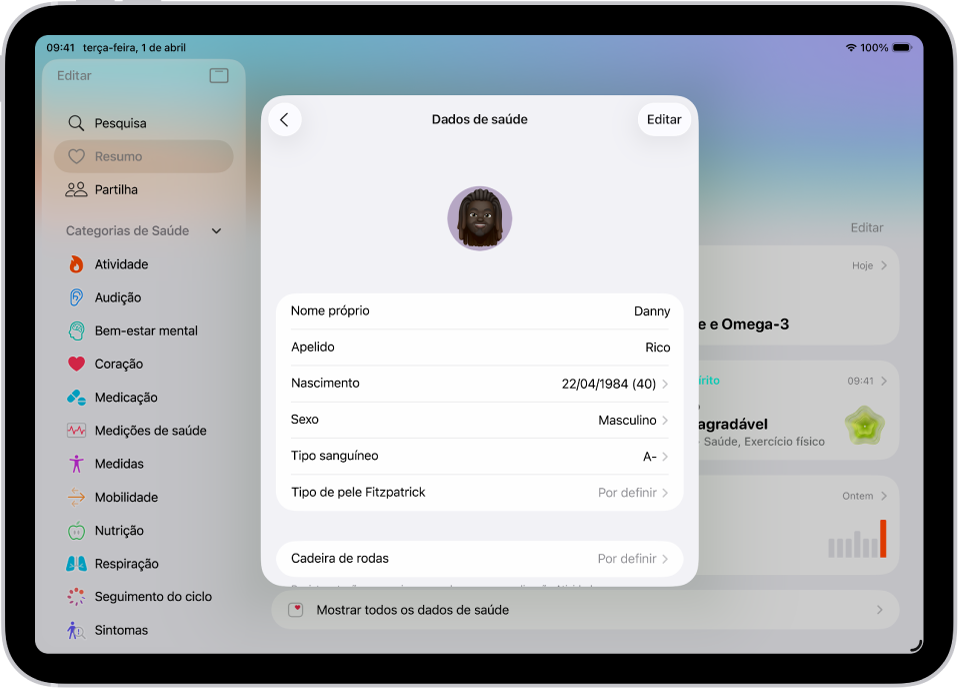Toggle the sidebar panel icon
Image resolution: width=960 pixels, height=689 pixels.
click(x=219, y=75)
